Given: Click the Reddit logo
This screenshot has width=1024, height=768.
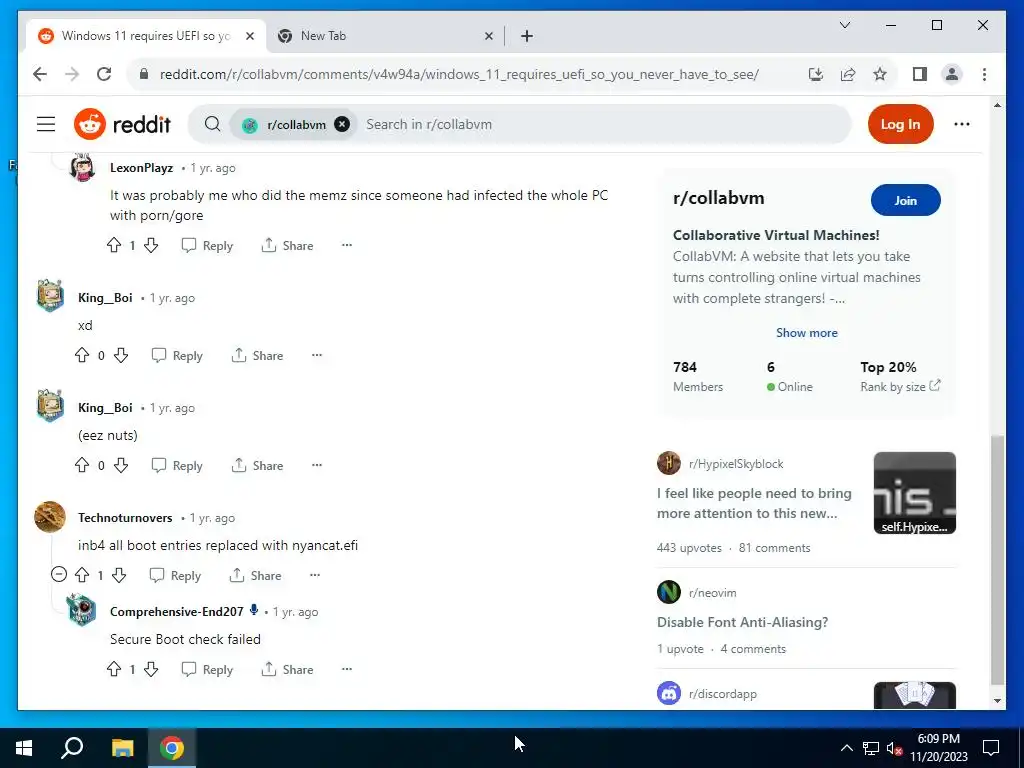Looking at the screenshot, I should click(x=122, y=124).
